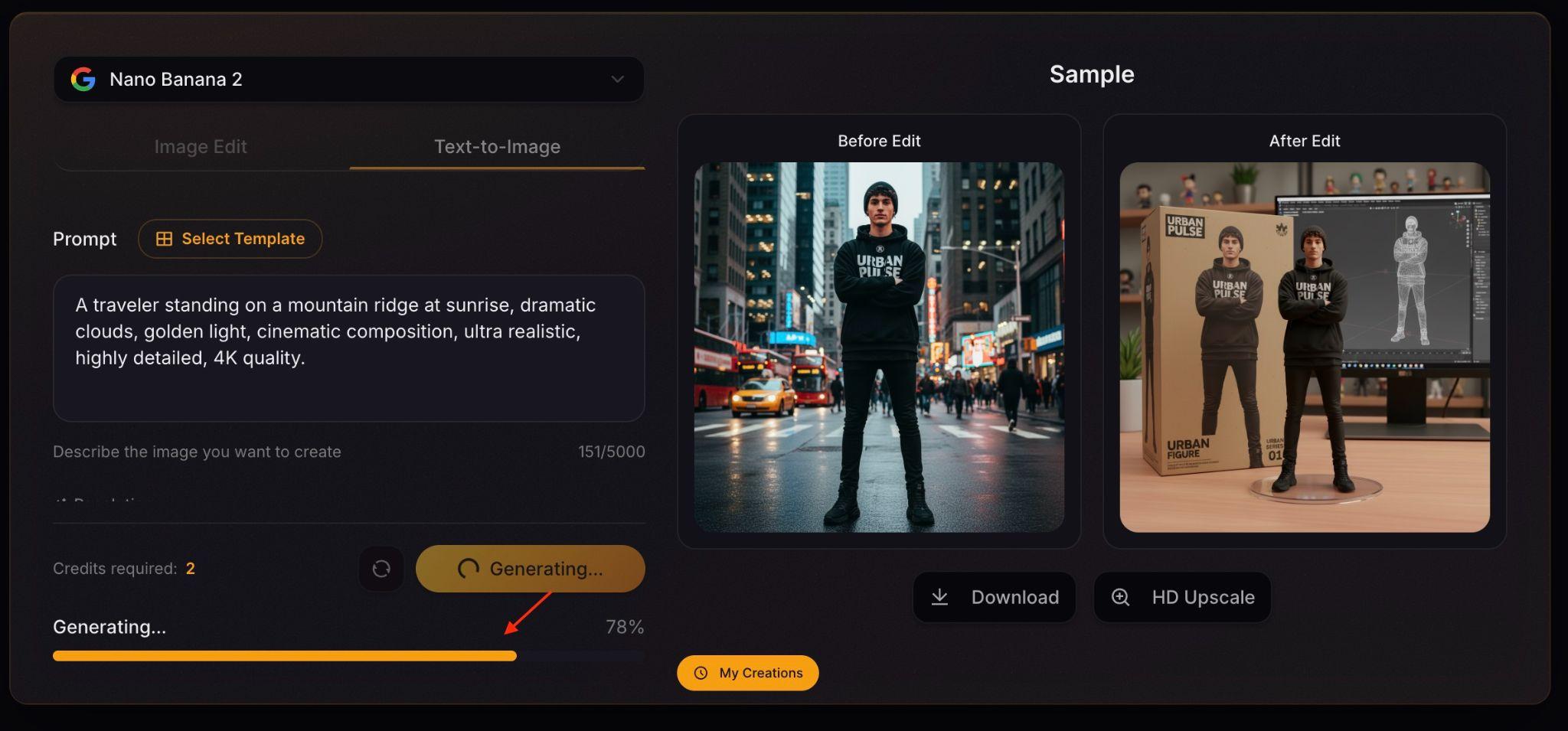This screenshot has height=731, width=1568.
Task: Click the magnifier plus upscale icon
Action: tap(1120, 597)
